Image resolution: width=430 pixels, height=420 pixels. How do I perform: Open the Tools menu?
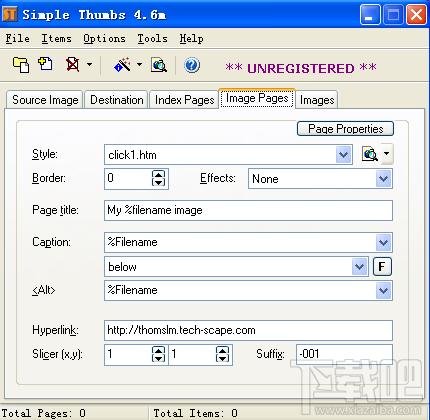pos(152,39)
